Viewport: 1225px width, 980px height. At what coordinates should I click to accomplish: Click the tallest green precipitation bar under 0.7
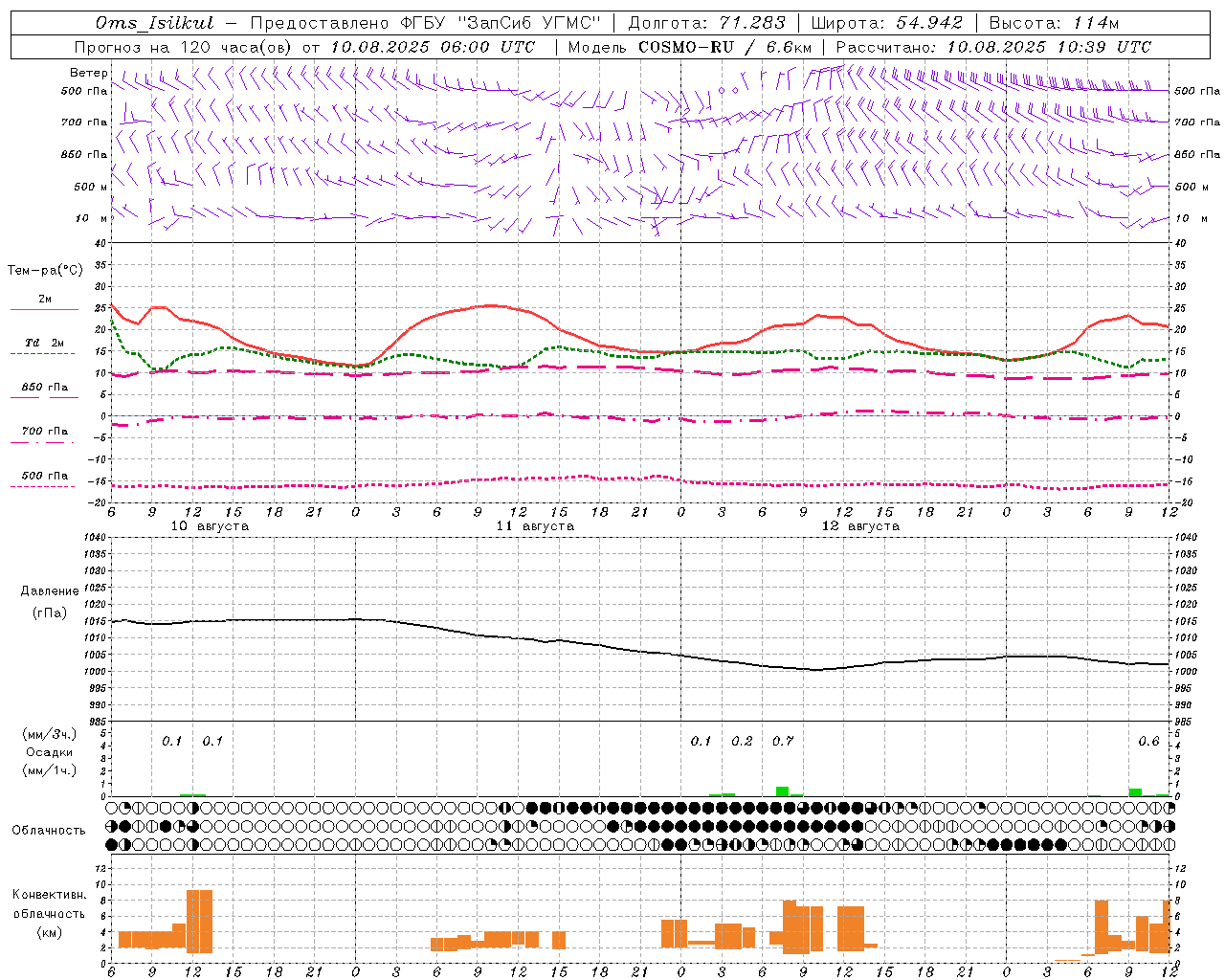click(x=782, y=791)
